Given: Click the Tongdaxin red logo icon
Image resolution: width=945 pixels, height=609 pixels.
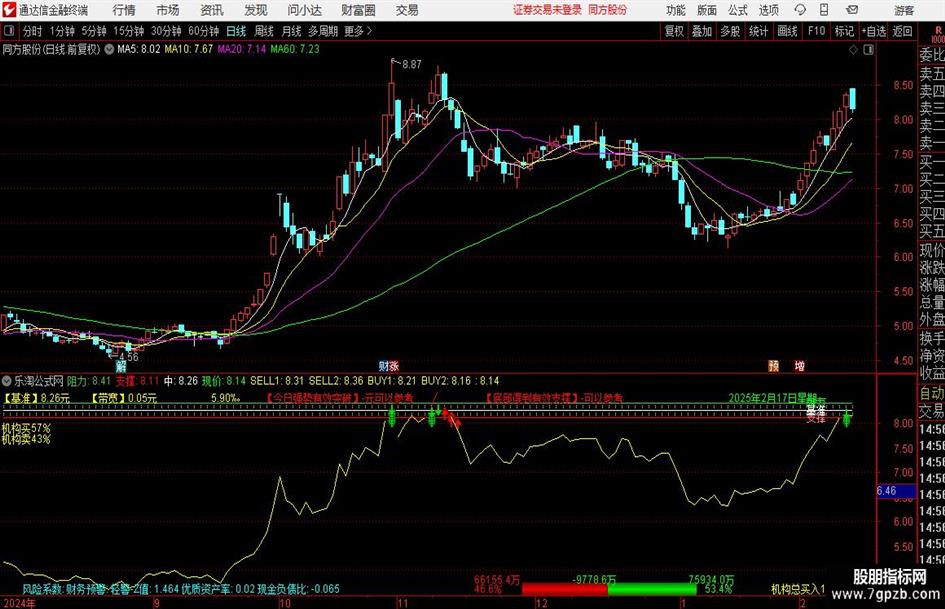Looking at the screenshot, I should tap(9, 10).
